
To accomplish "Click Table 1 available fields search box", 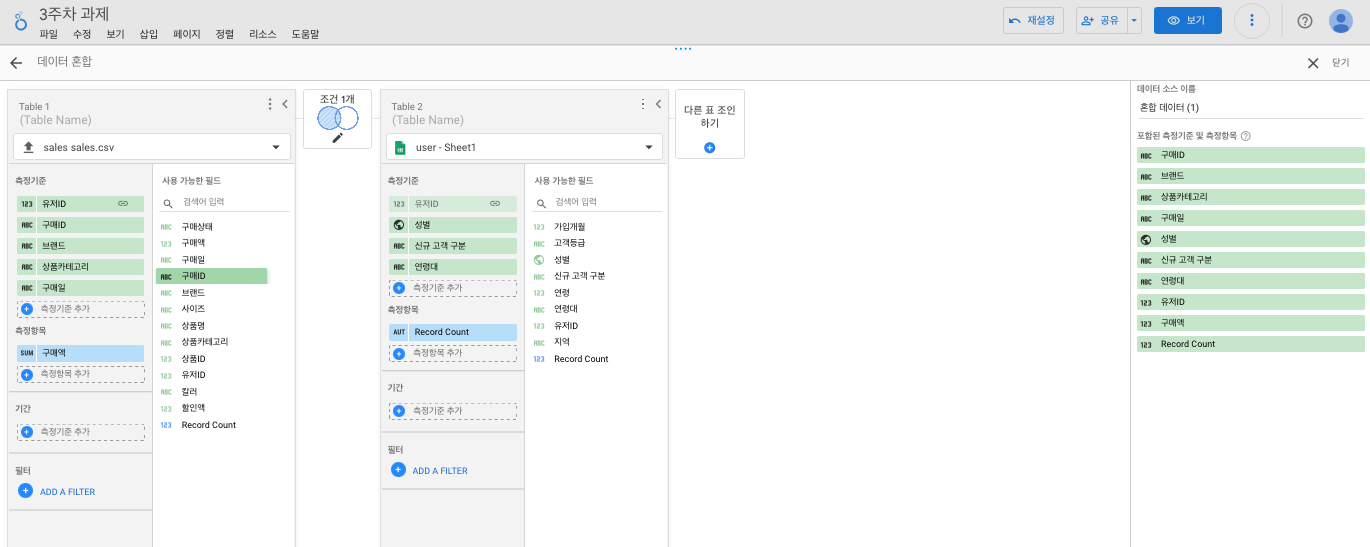I will 226,202.
